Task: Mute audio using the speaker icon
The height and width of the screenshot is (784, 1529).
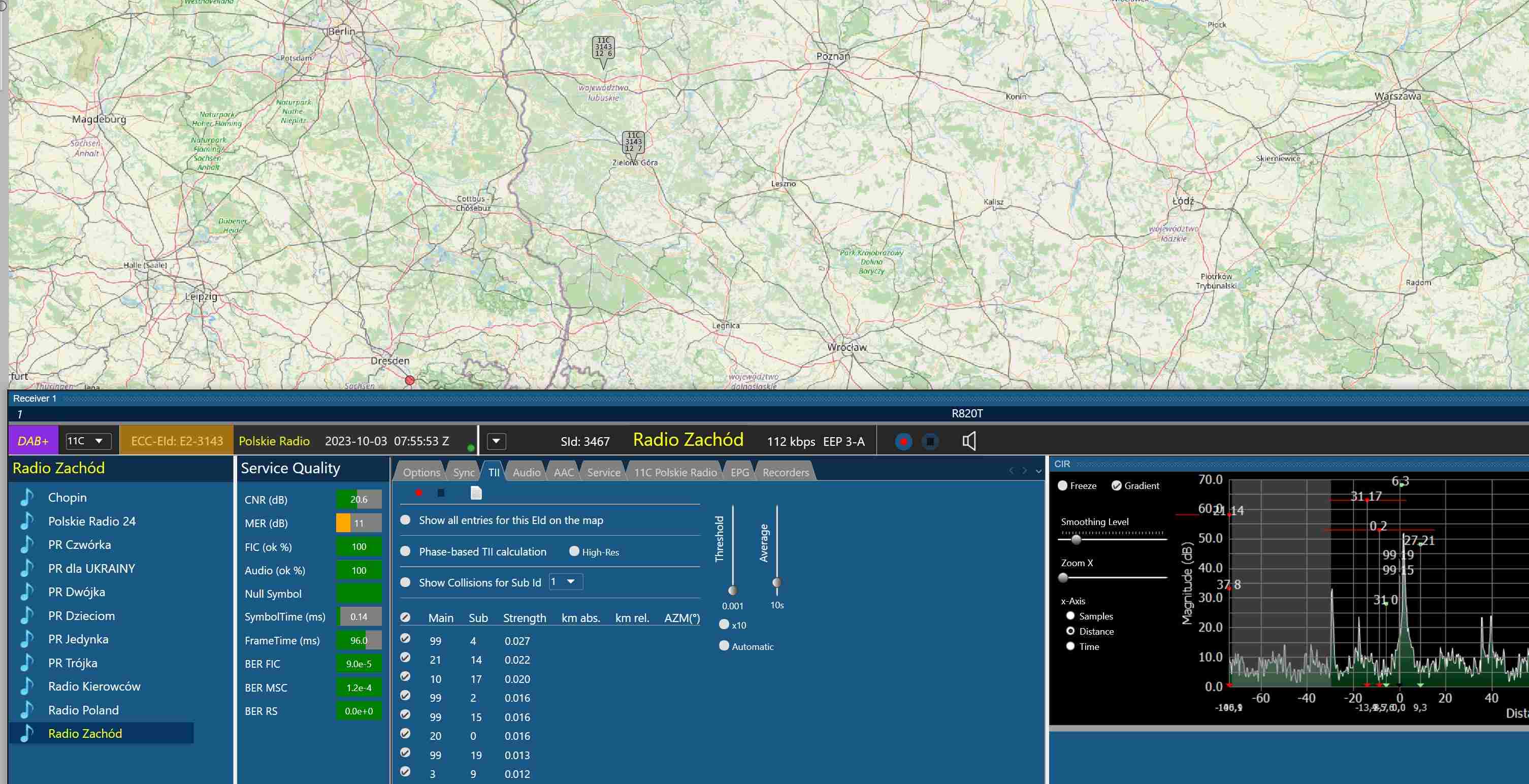Action: (x=969, y=441)
